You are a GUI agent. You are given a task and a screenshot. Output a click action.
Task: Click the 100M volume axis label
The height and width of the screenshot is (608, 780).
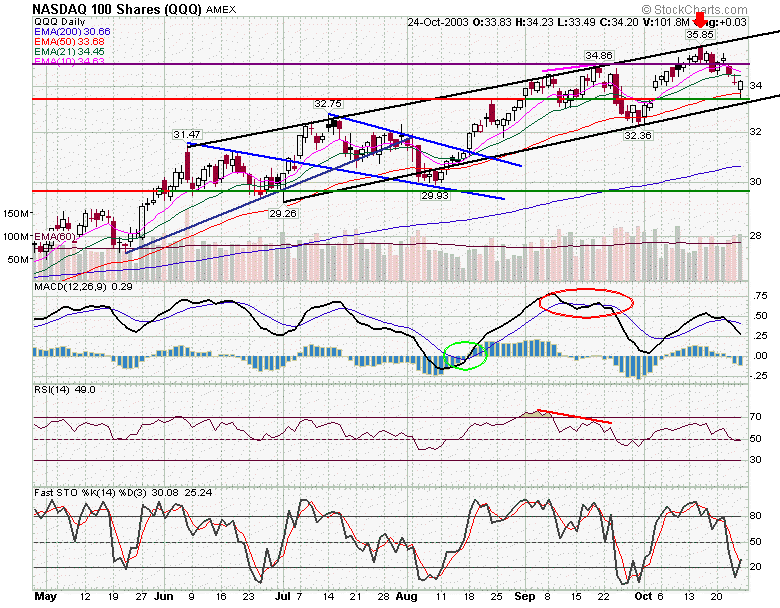point(16,236)
